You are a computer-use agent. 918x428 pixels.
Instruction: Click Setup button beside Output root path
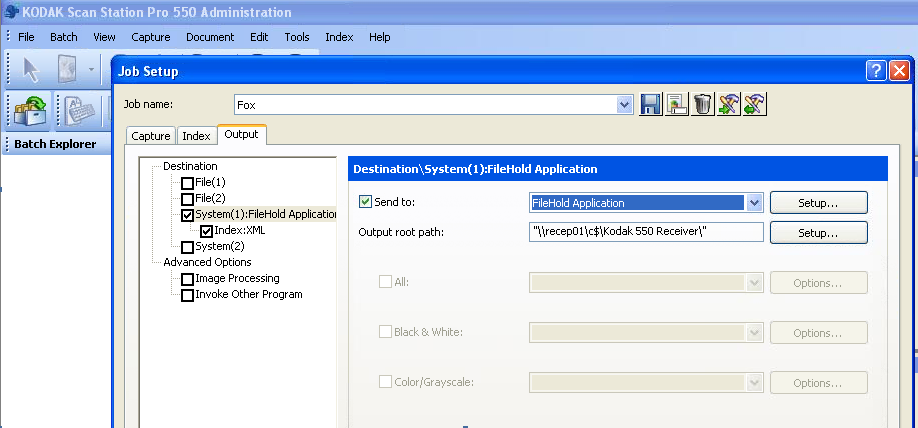click(817, 232)
